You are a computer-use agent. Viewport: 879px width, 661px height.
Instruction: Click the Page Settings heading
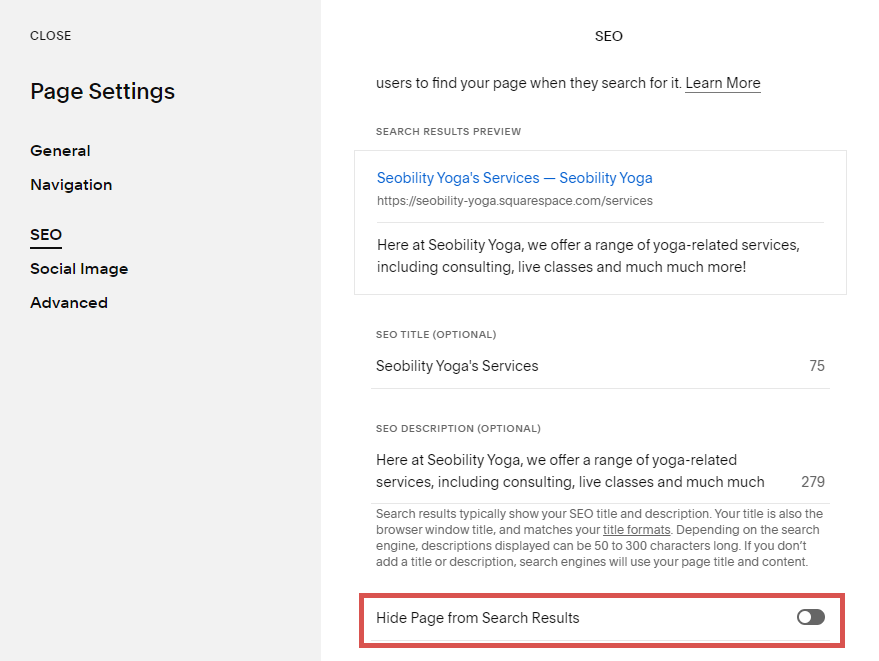(102, 91)
